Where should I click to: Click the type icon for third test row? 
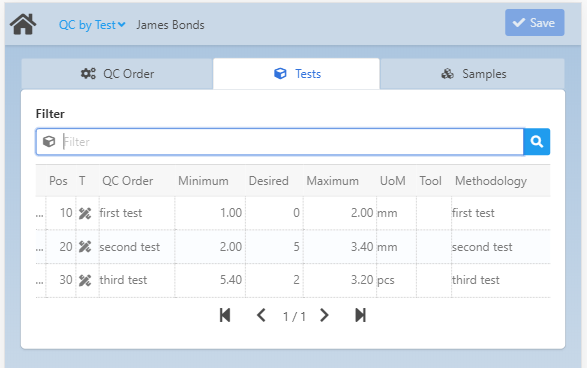85,280
